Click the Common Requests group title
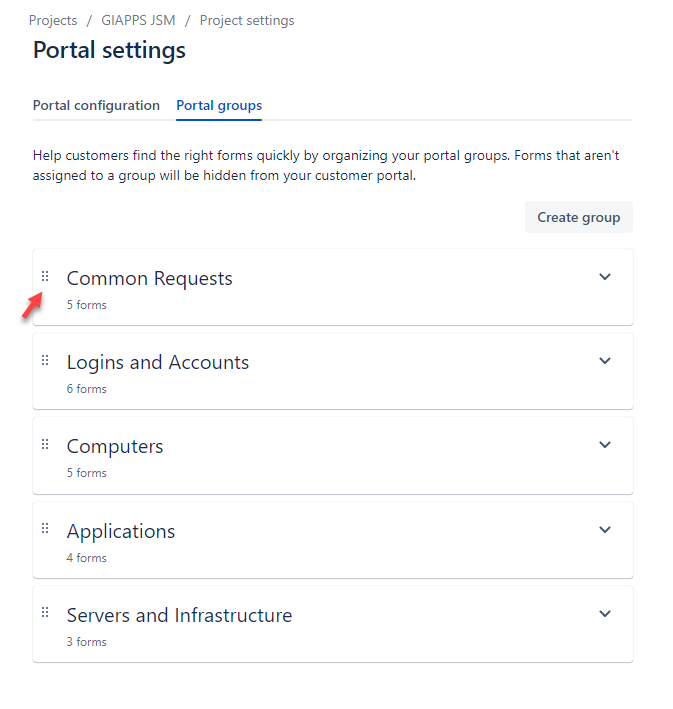The image size is (673, 709). pos(149,278)
